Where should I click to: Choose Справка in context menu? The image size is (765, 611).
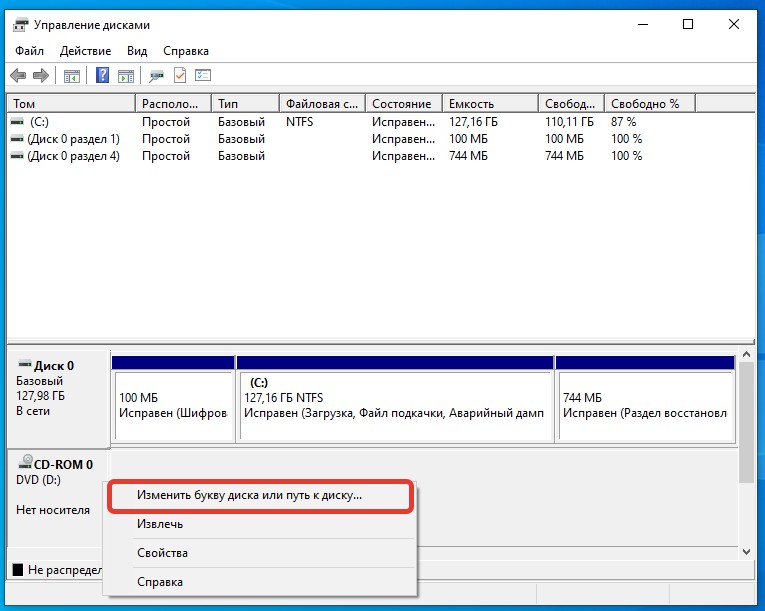[261, 582]
